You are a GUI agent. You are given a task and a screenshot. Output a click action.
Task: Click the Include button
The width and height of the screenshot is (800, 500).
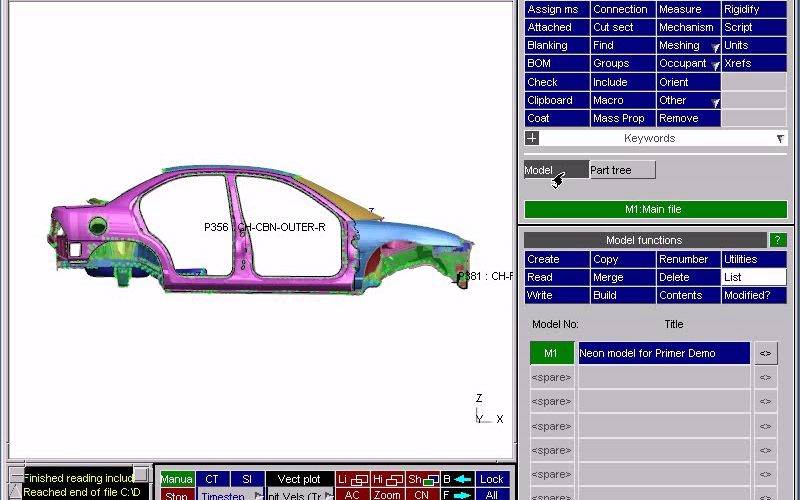click(622, 82)
